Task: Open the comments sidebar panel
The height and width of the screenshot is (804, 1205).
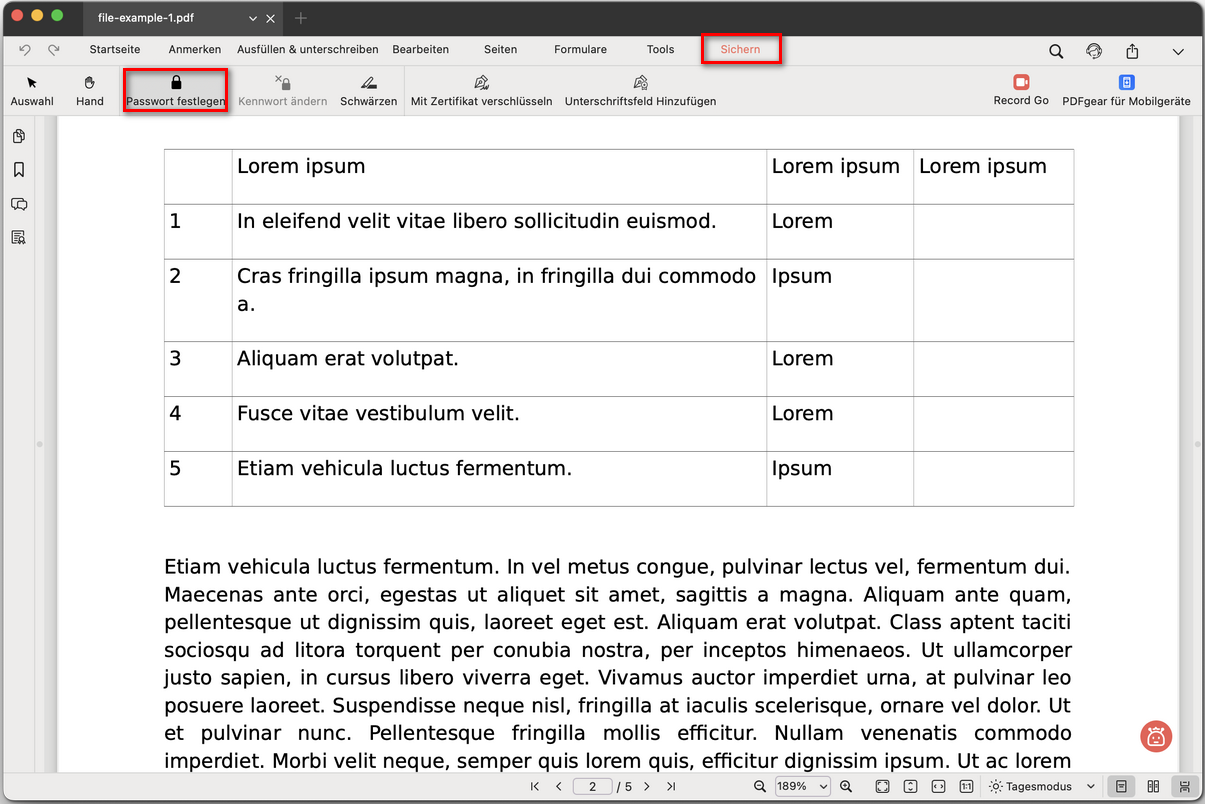Action: (18, 204)
